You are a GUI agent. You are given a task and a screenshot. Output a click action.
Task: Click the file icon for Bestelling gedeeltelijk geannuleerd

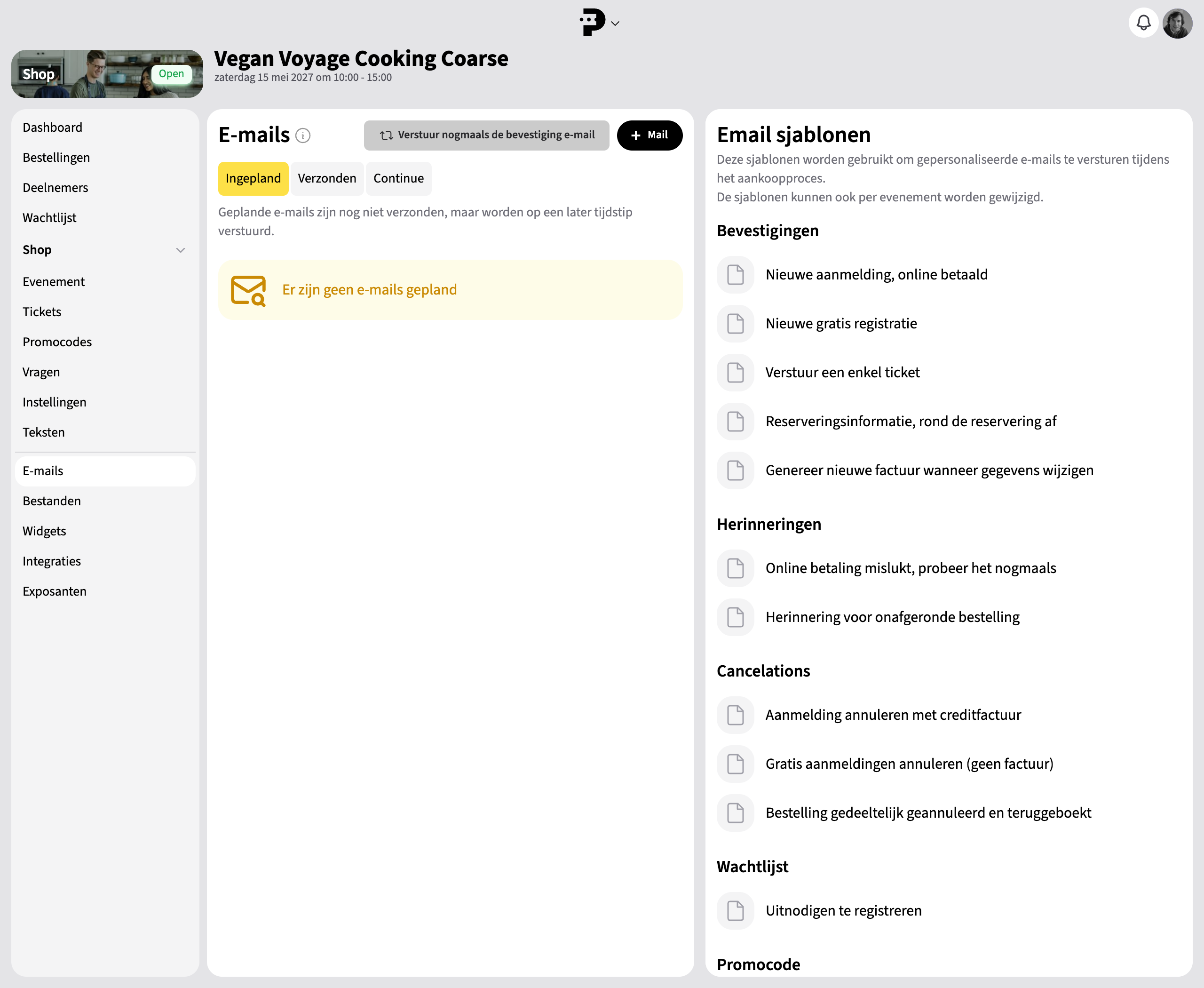[736, 813]
